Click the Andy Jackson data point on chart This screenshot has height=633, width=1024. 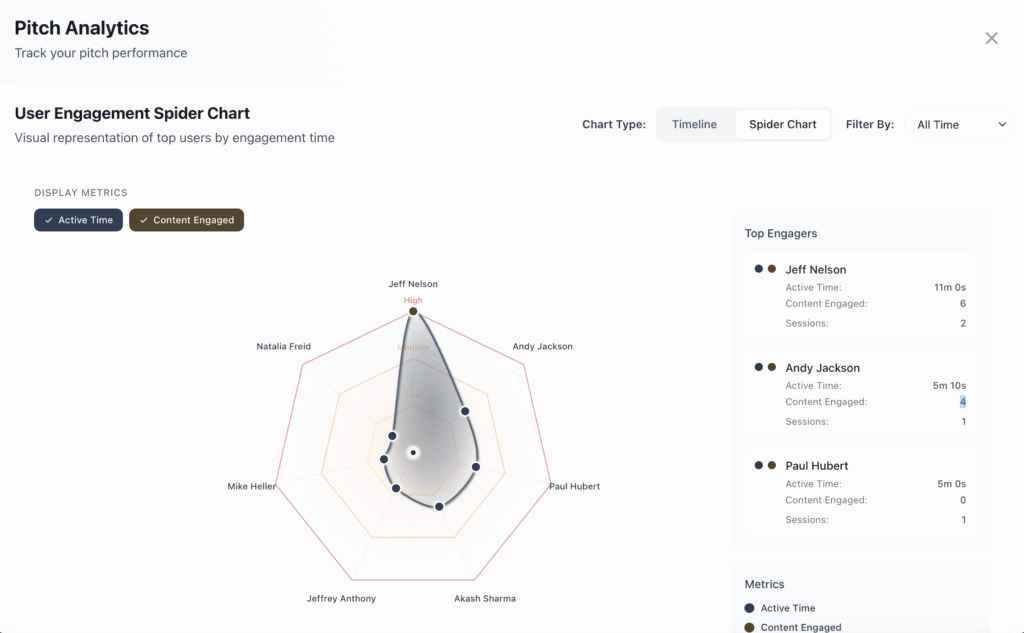(x=465, y=411)
